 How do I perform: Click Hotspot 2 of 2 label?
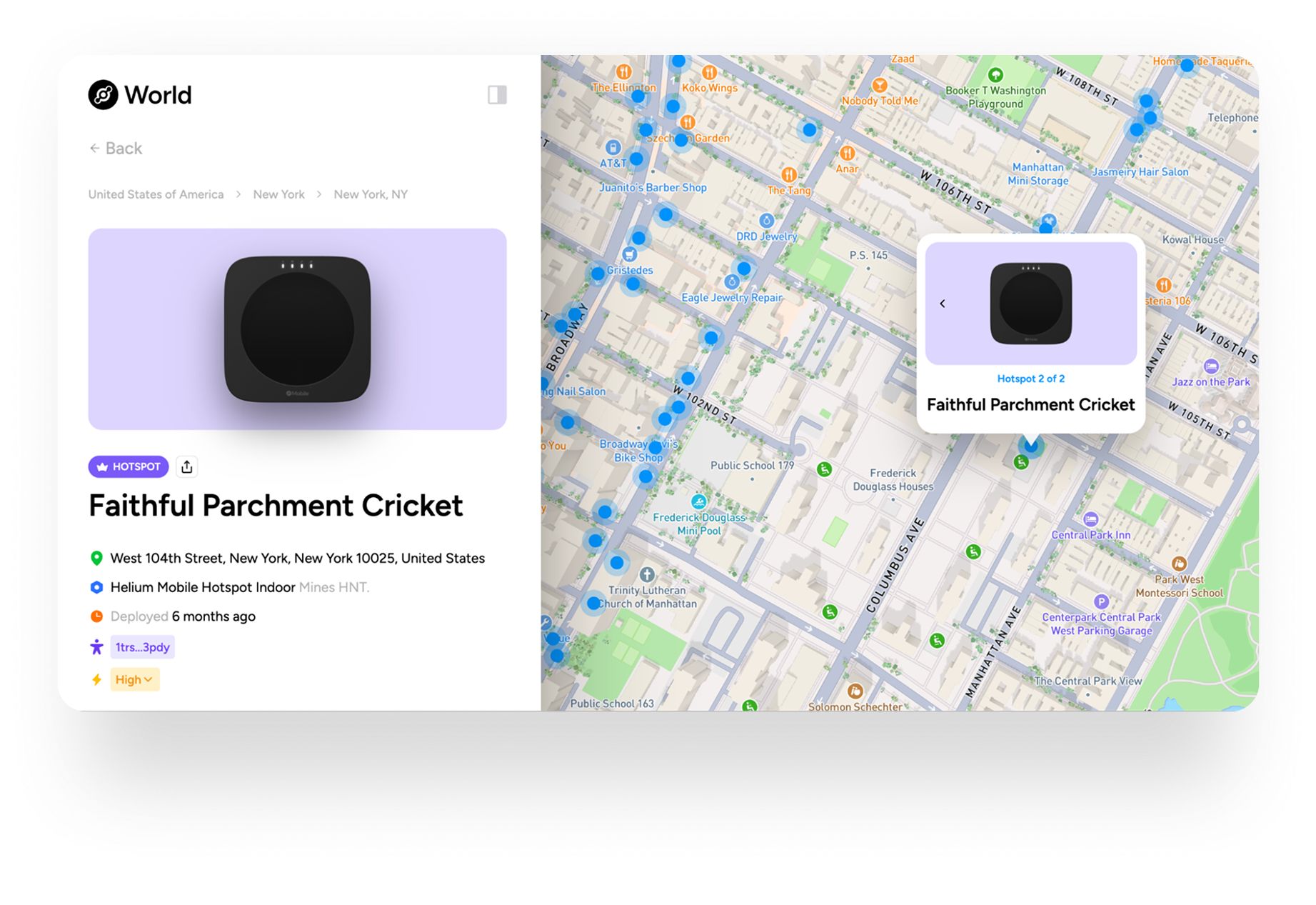pyautogui.click(x=1030, y=379)
